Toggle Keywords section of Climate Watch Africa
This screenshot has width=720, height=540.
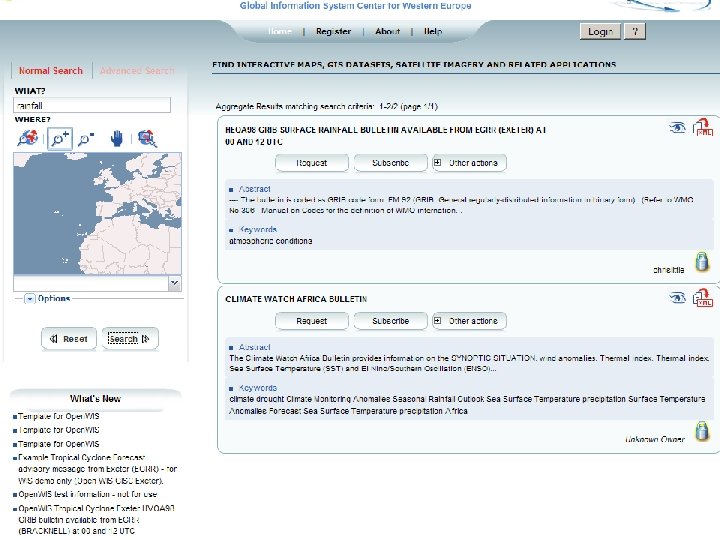pos(258,388)
